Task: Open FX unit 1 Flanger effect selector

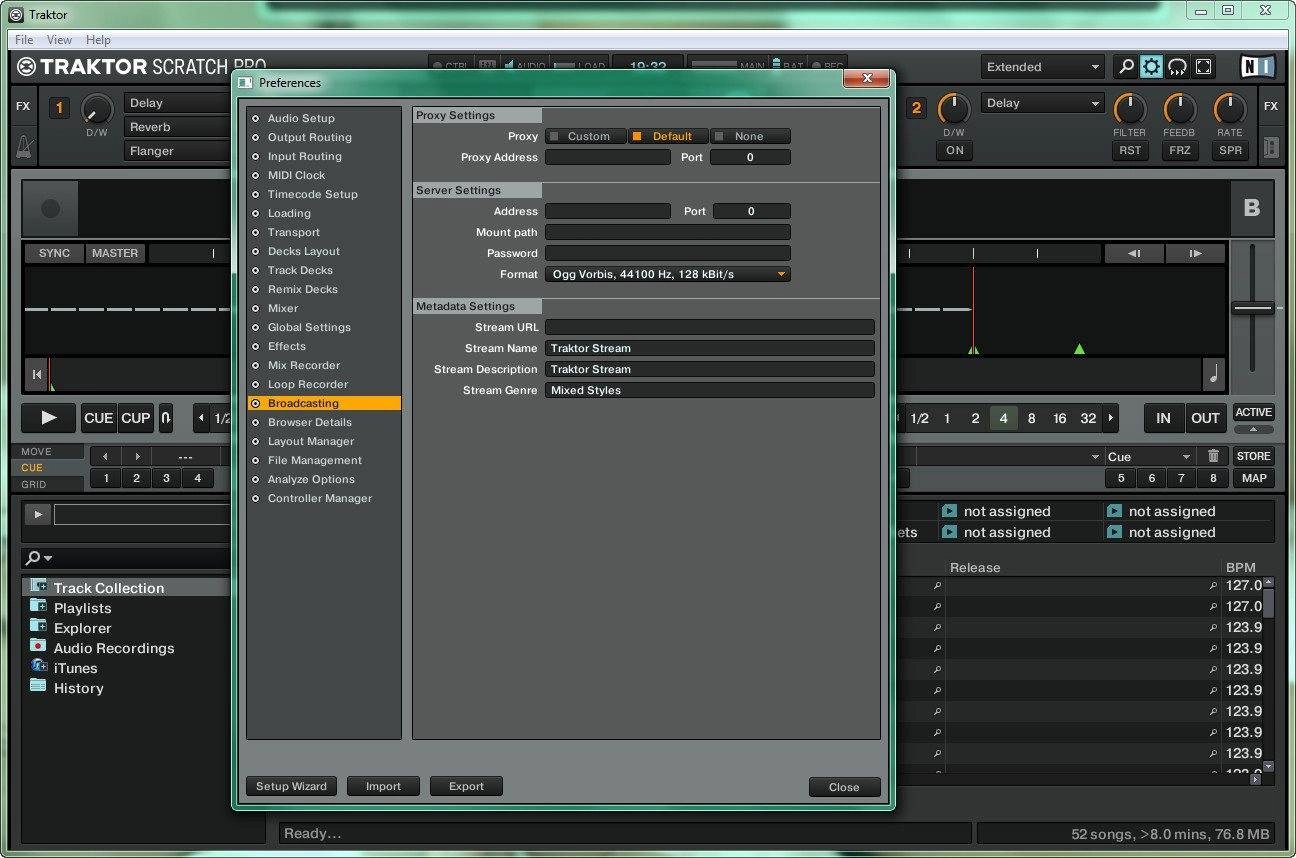Action: click(x=178, y=151)
